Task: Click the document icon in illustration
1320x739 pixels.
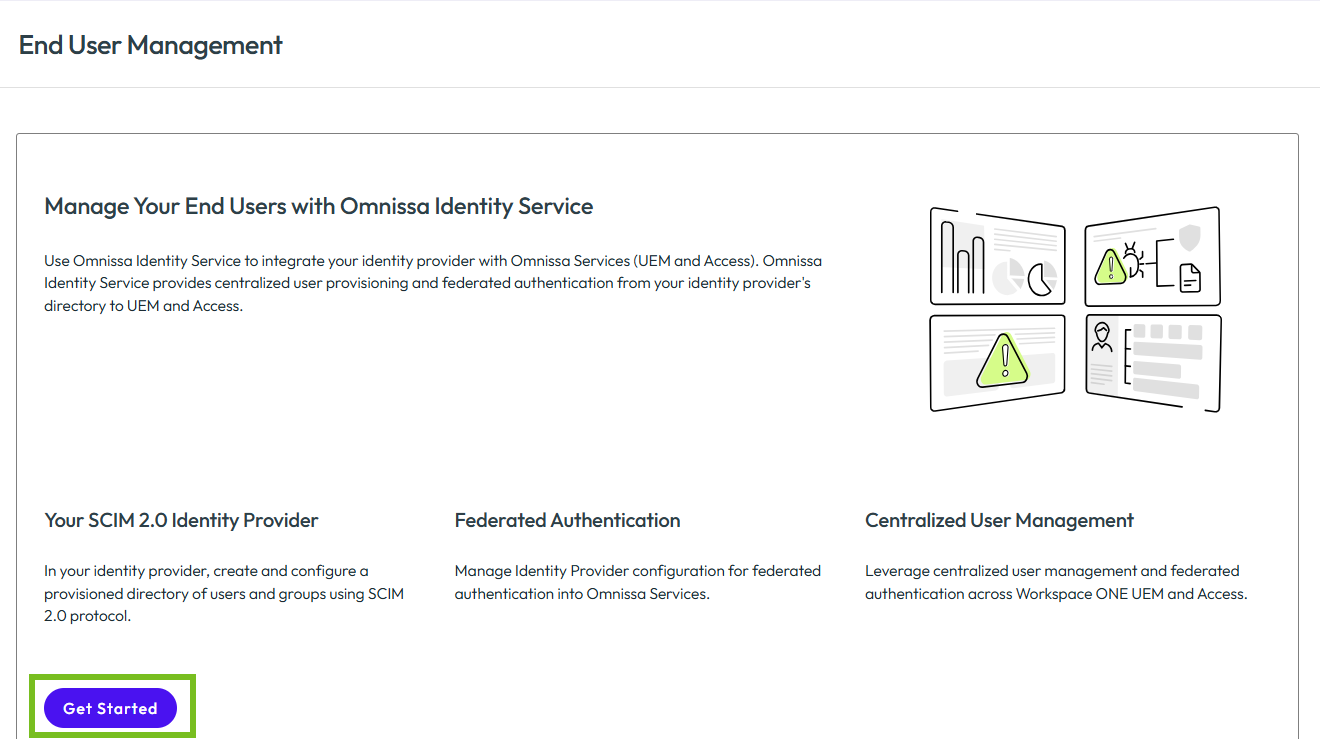Action: pos(1191,278)
